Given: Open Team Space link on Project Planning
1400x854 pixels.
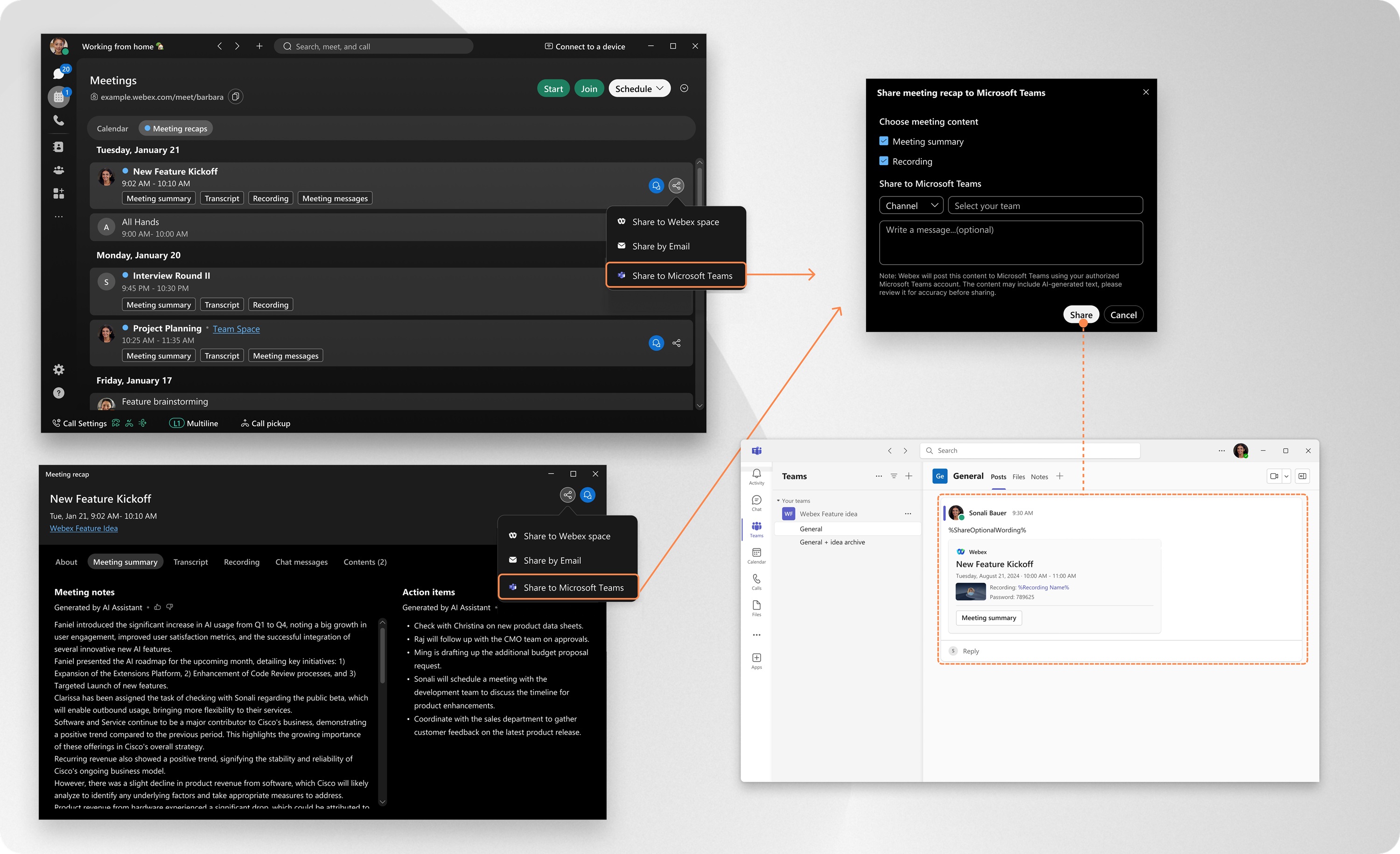Looking at the screenshot, I should 236,329.
